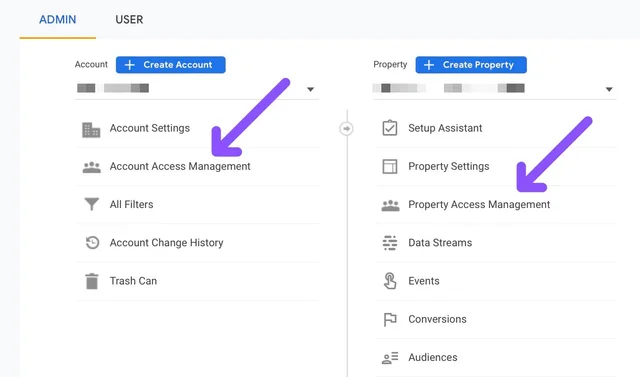Click the Account Access Management people icon
This screenshot has height=377, width=640.
91,167
